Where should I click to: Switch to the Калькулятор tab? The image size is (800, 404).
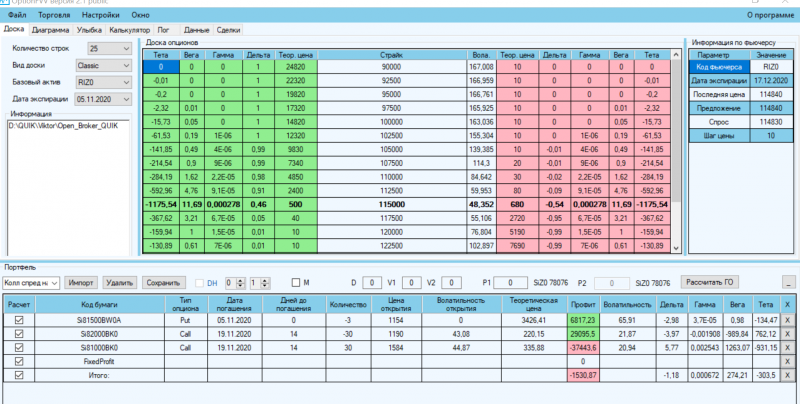pos(130,30)
